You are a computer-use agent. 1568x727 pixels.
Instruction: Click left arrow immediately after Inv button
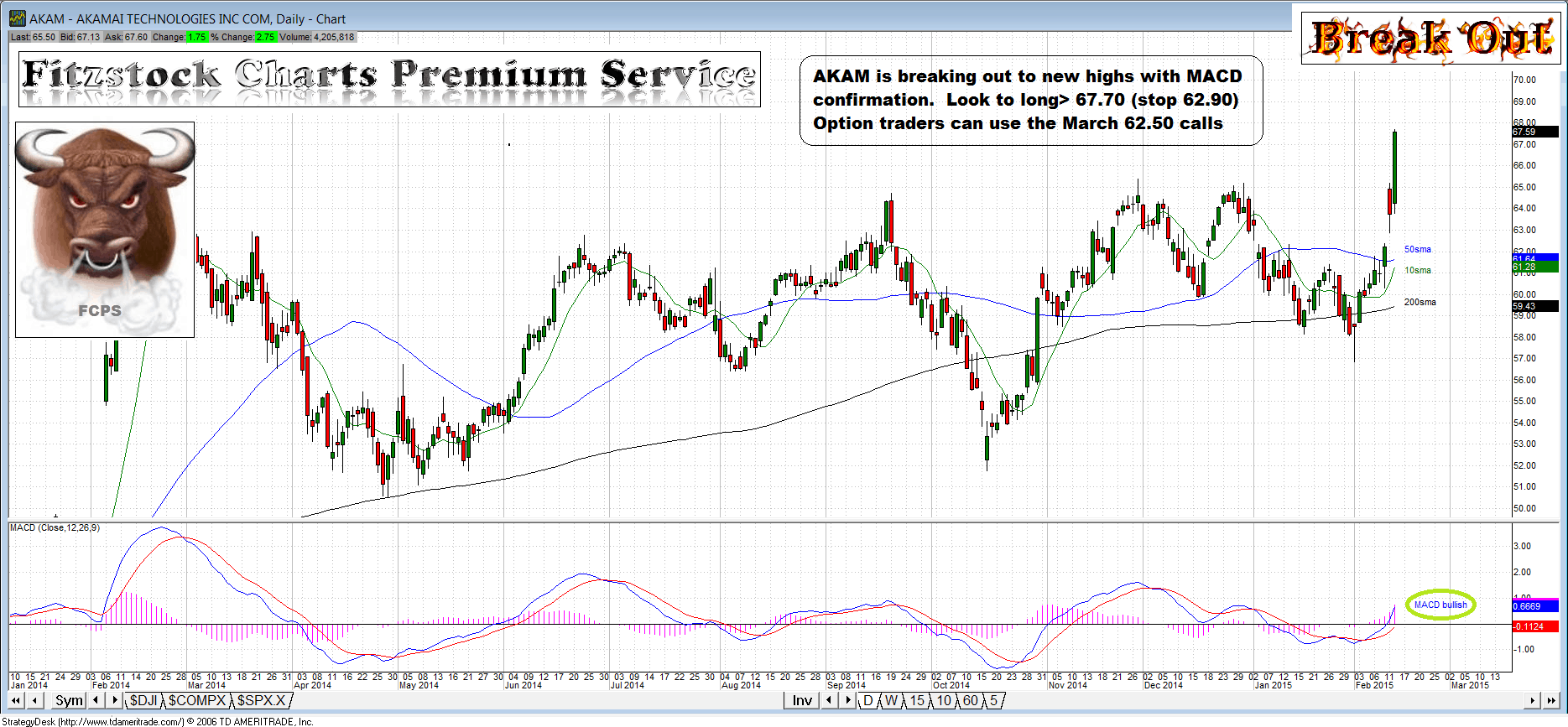point(828,700)
